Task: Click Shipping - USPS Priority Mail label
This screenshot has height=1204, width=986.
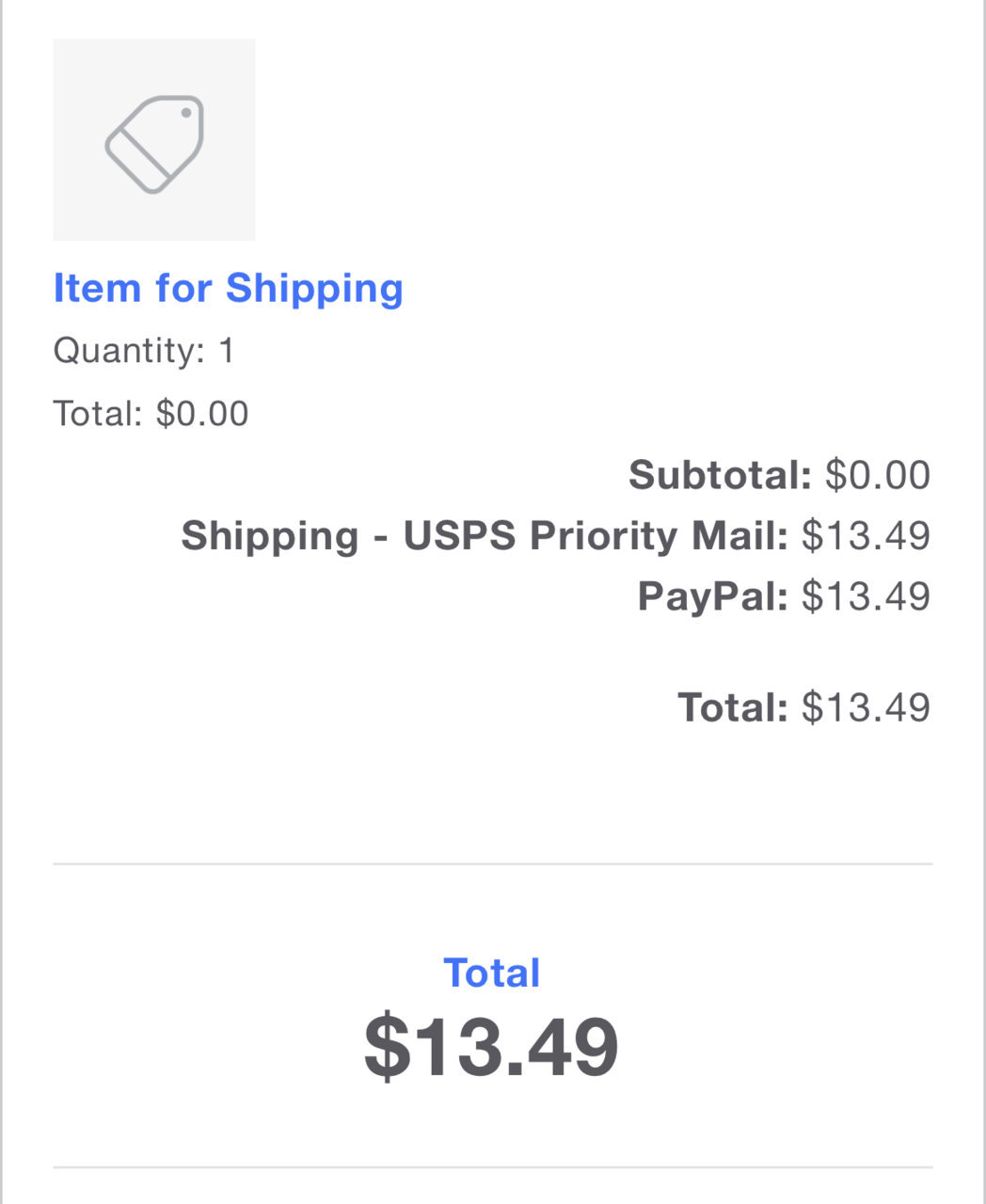Action: 485,535
